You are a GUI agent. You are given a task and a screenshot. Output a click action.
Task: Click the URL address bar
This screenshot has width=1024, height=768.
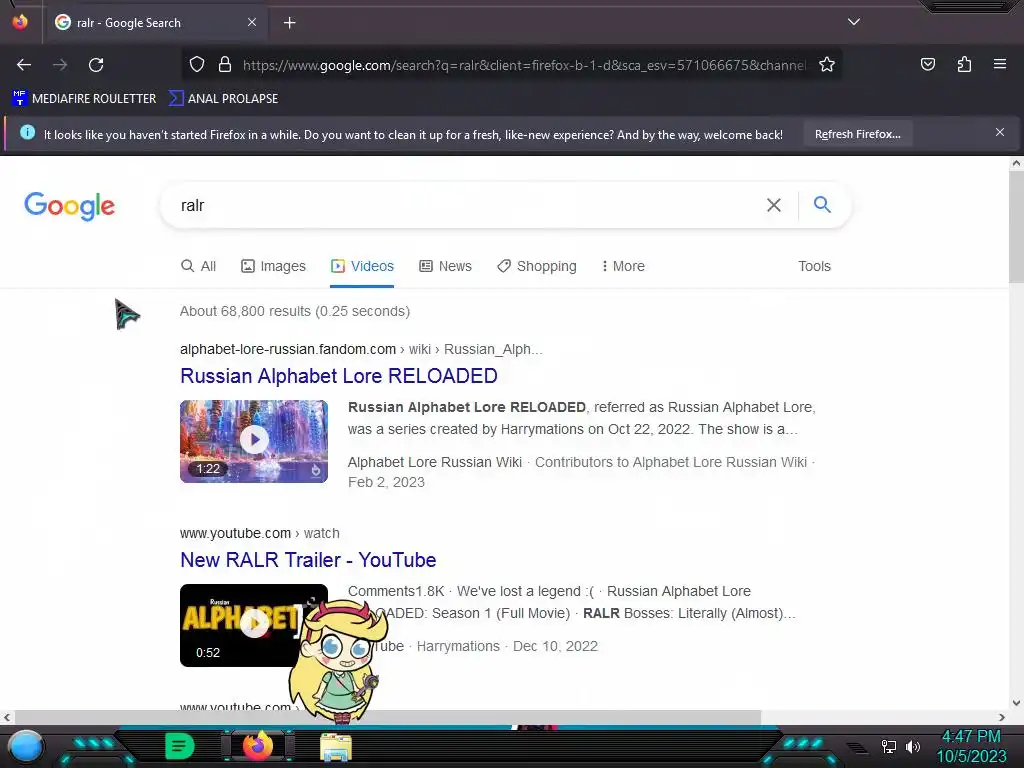pos(524,65)
